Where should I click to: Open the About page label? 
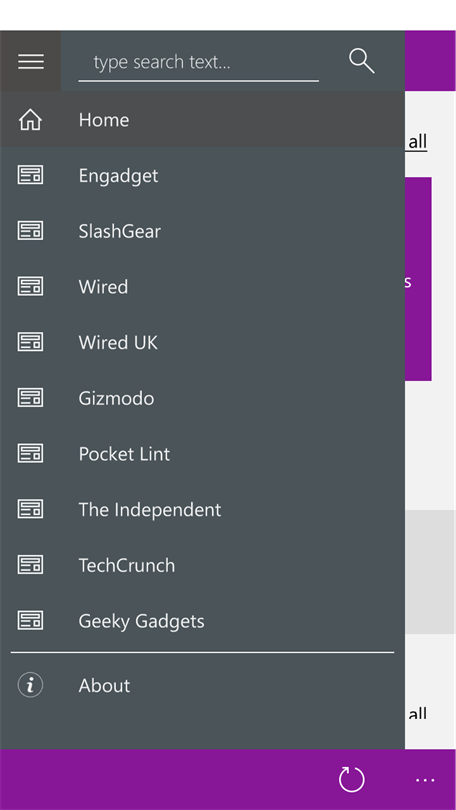tap(104, 686)
